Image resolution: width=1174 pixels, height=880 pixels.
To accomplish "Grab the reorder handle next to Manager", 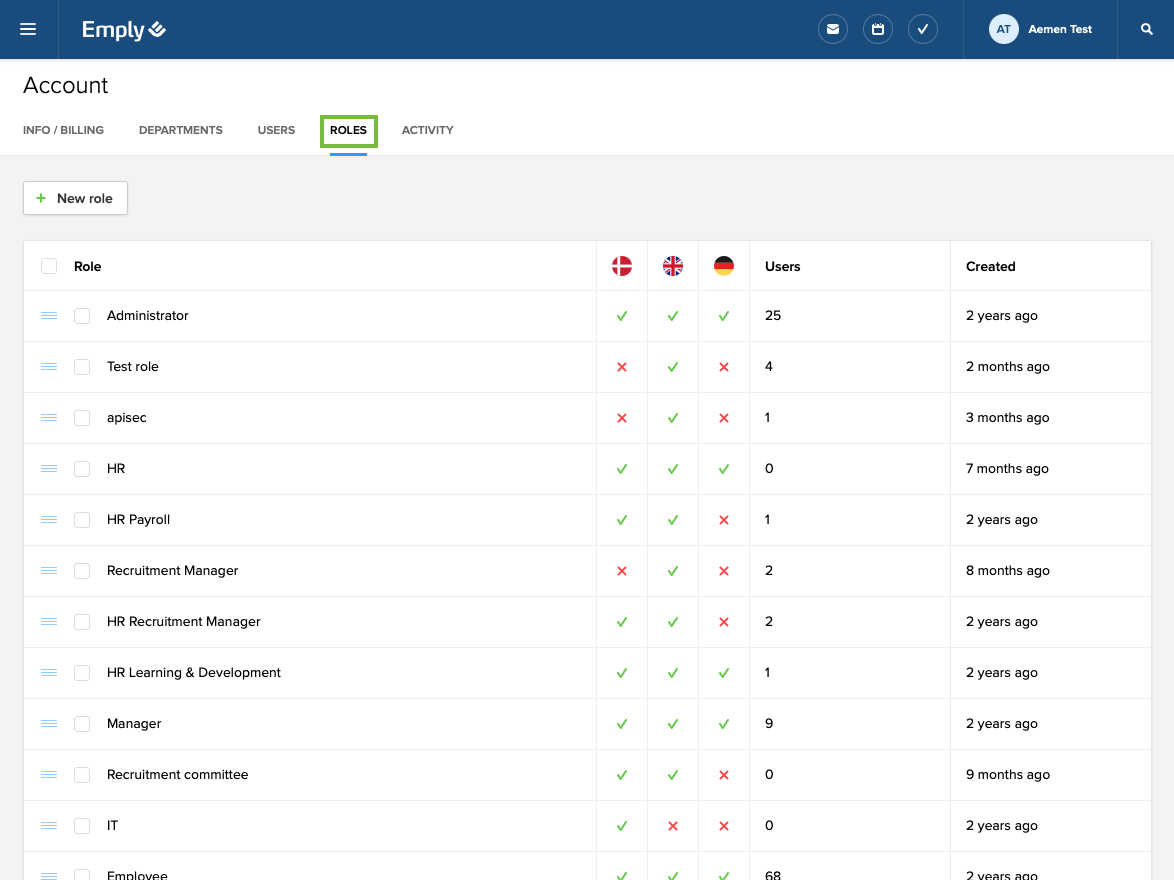I will (x=49, y=723).
